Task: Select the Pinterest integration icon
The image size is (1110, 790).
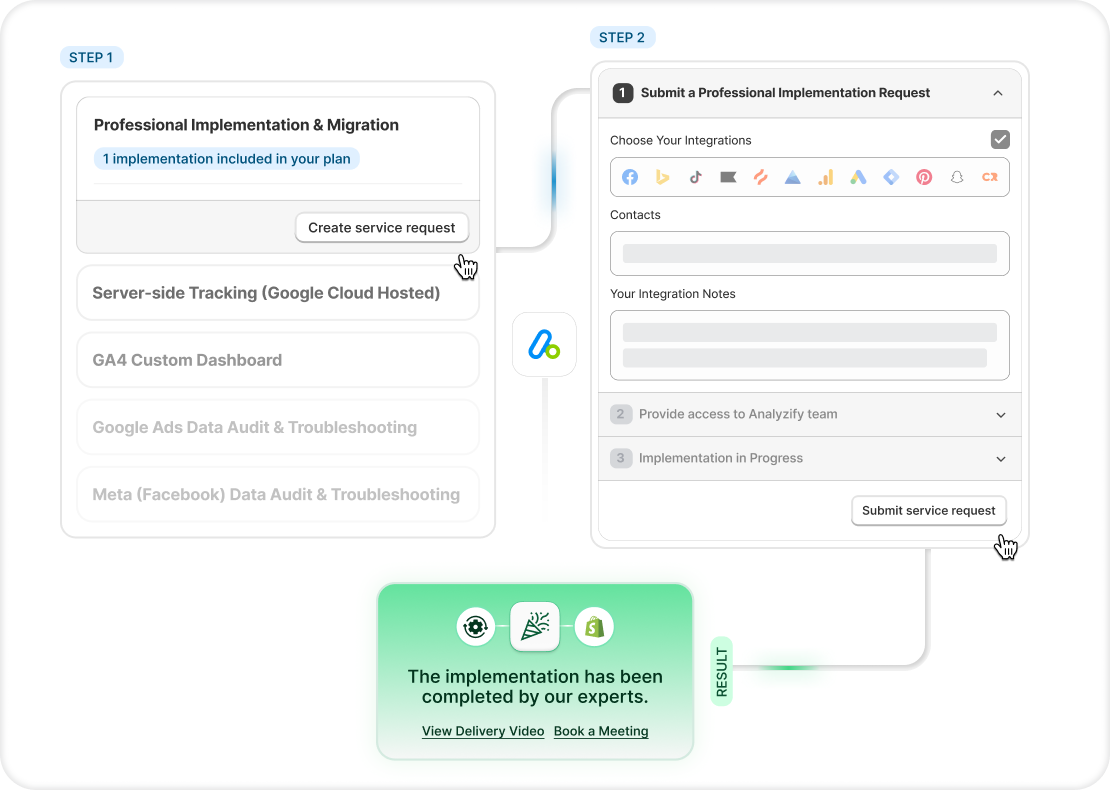Action: [x=924, y=177]
